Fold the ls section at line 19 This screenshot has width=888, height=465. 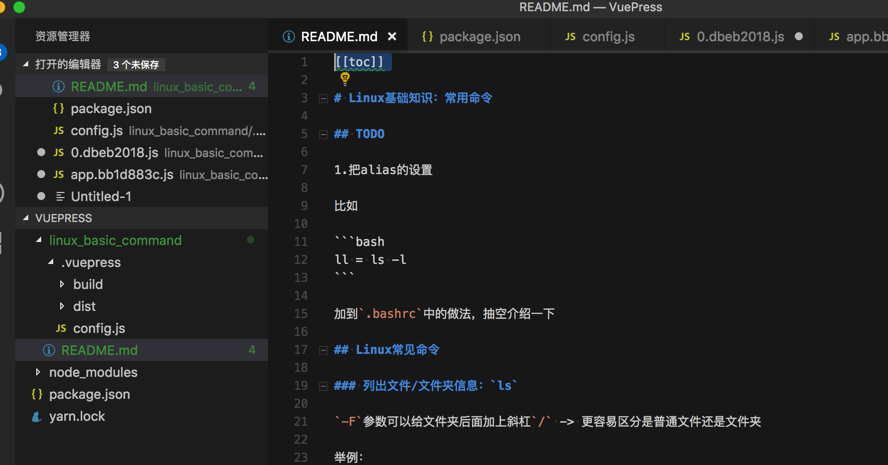(x=323, y=387)
